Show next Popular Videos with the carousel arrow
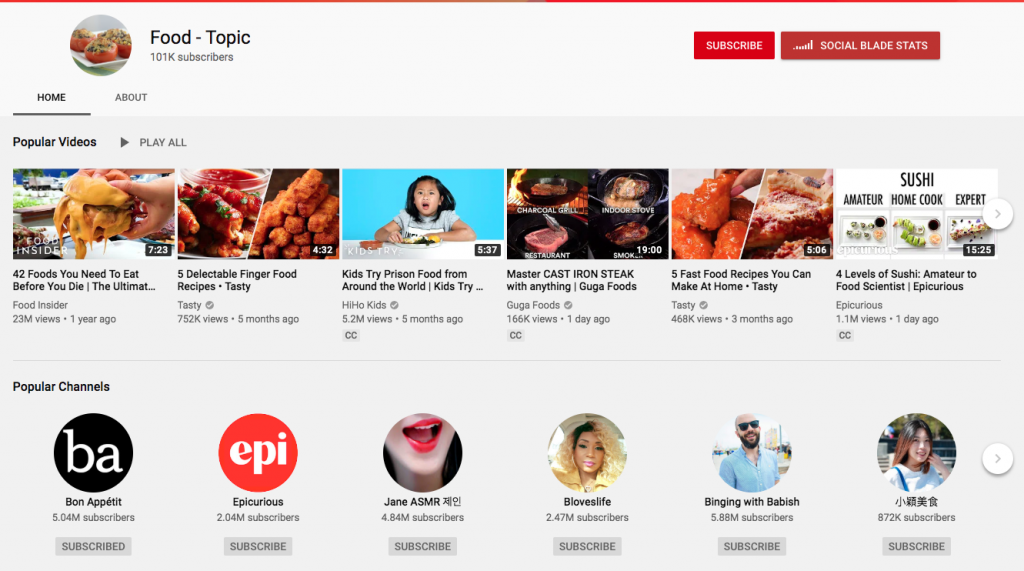The image size is (1024, 571). (x=997, y=214)
